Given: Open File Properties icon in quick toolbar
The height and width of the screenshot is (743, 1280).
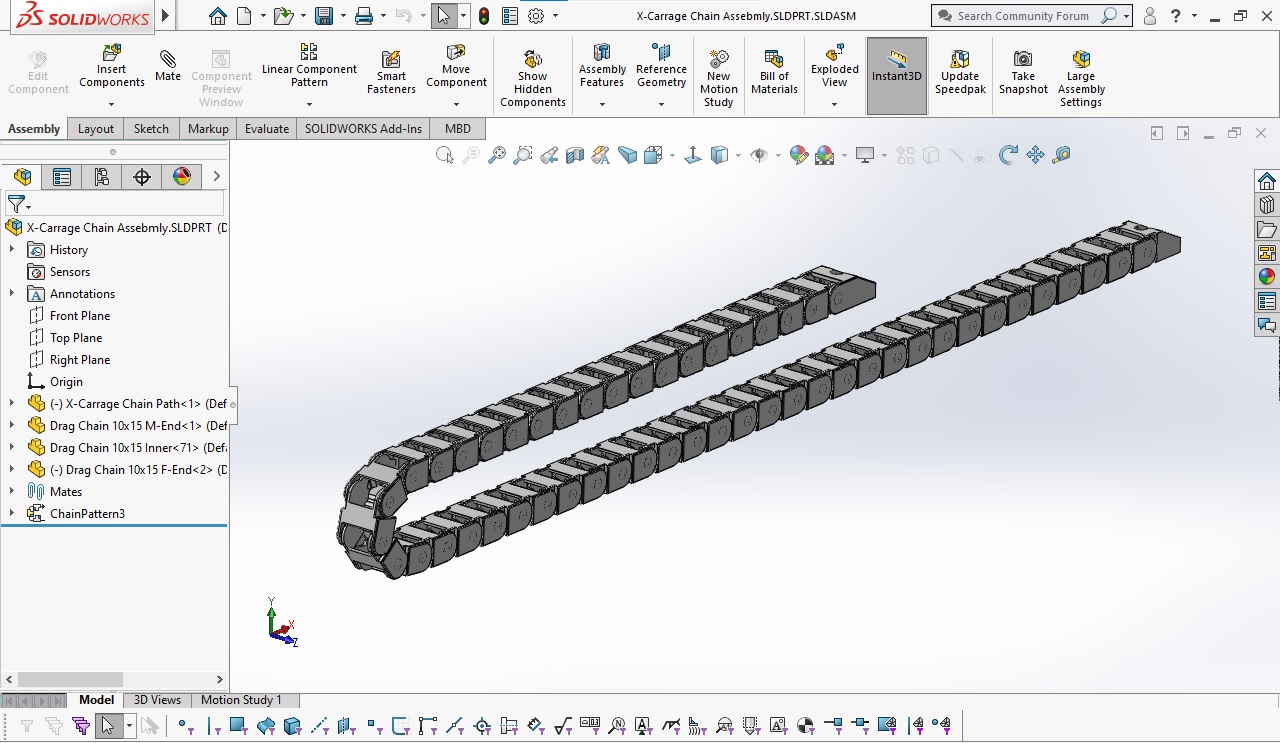Looking at the screenshot, I should pos(511,16).
